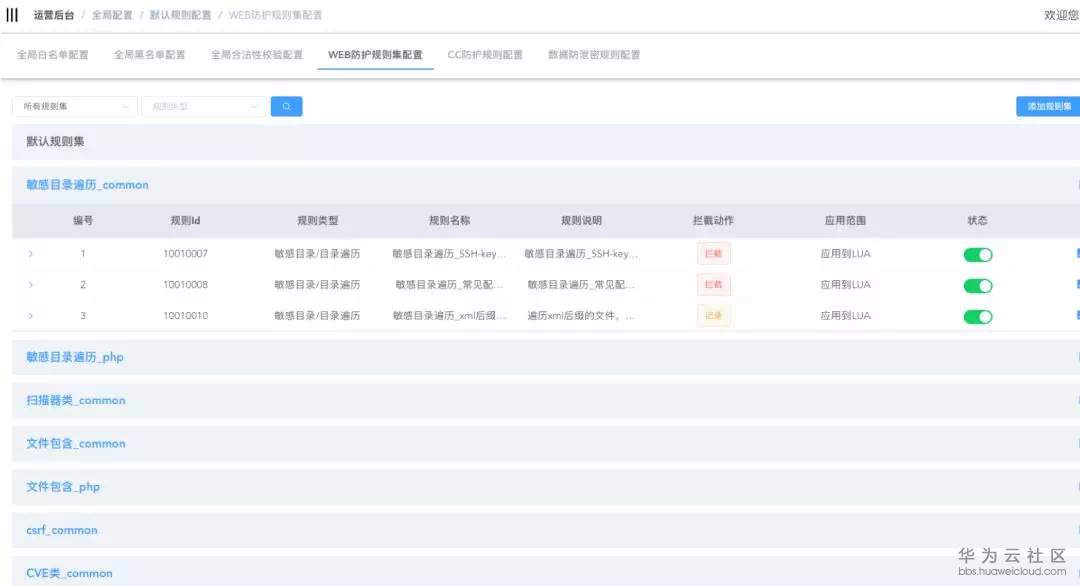Click rule name 敏感目录遍历_SSH-key cell
The height and width of the screenshot is (586, 1080).
click(x=449, y=254)
